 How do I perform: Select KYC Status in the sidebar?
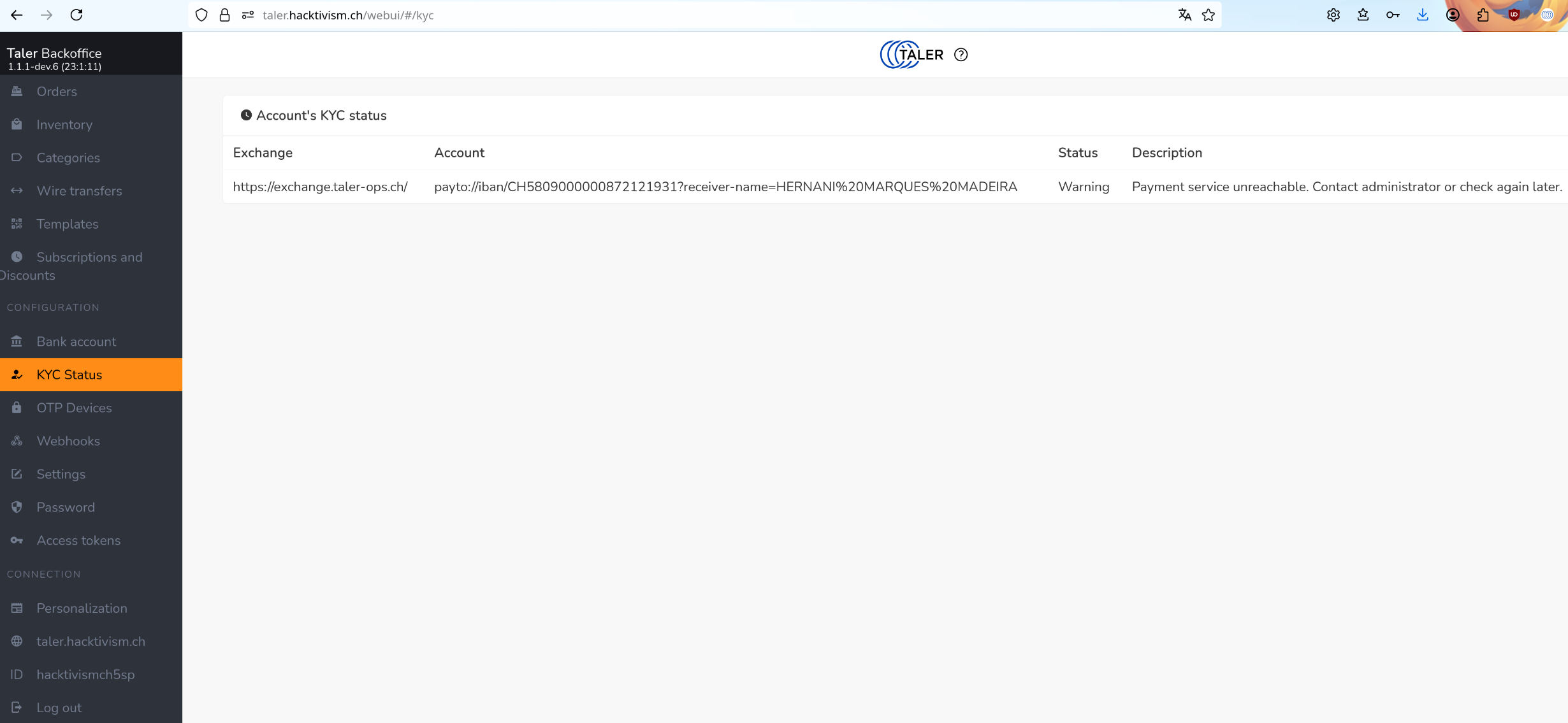pyautogui.click(x=91, y=375)
